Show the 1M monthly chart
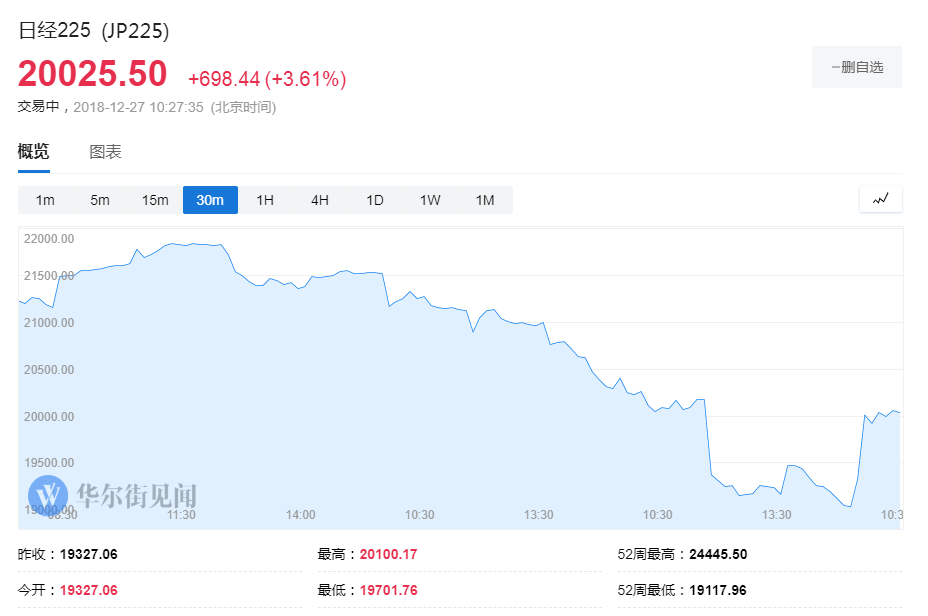928x616 pixels. [485, 200]
